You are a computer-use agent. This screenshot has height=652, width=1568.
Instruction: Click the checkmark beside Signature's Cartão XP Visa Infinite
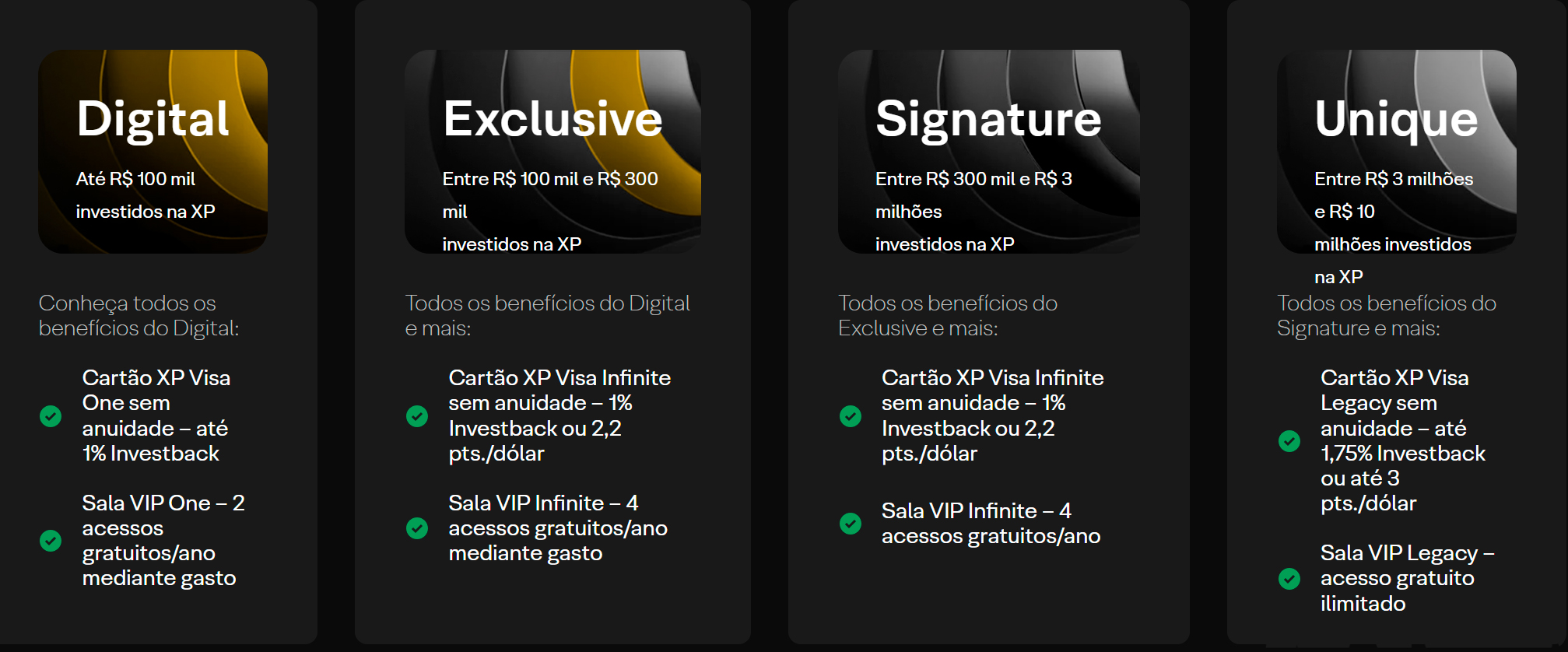coord(851,416)
